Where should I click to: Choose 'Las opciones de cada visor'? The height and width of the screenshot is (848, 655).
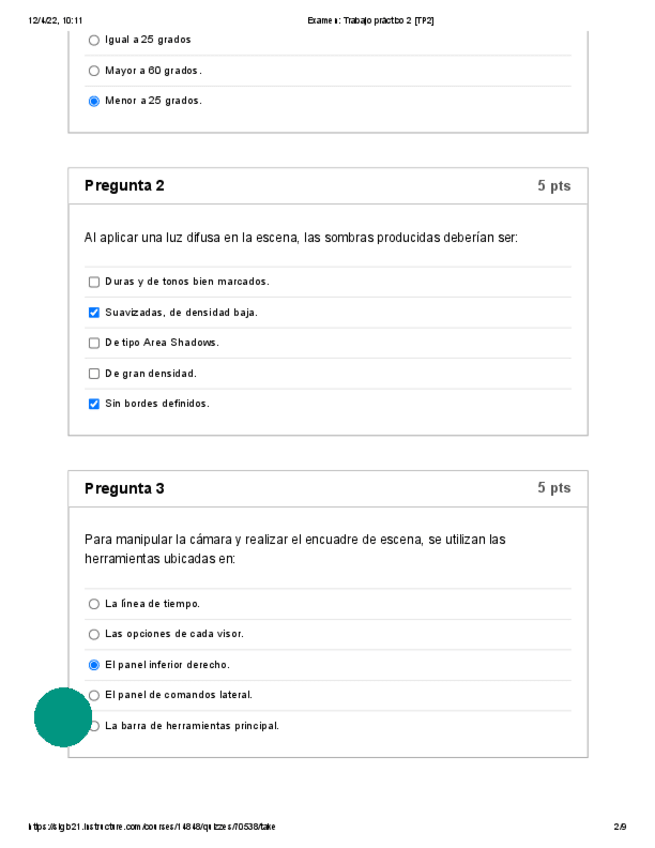tap(94, 634)
